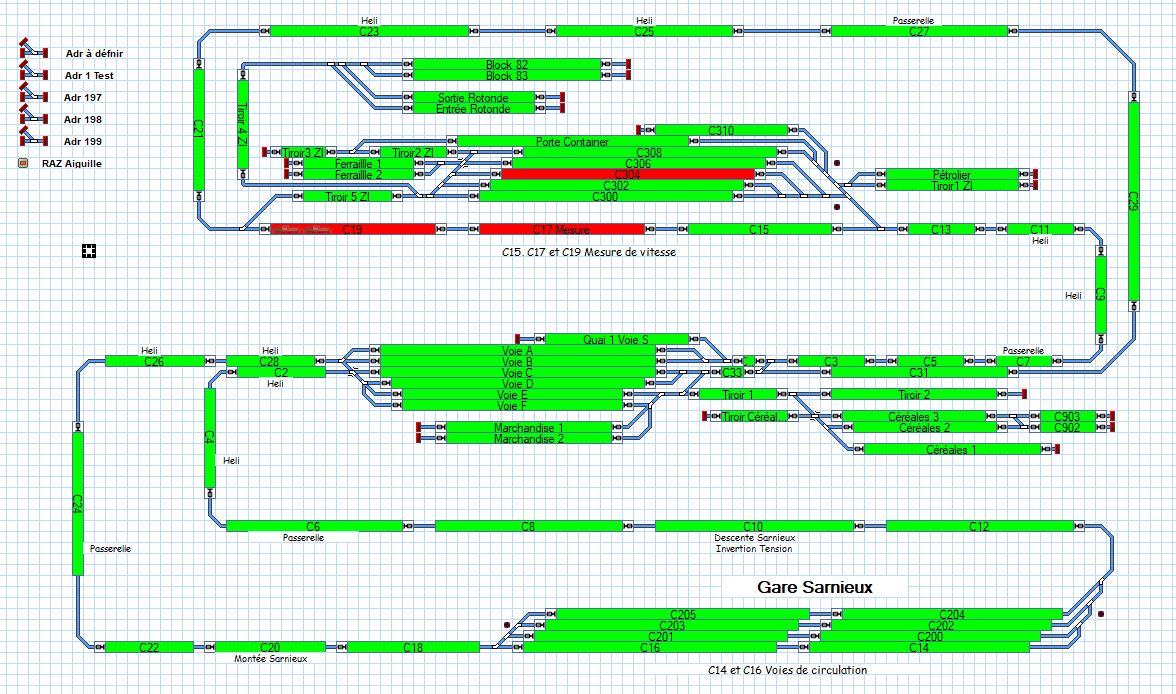Click the Pétrolier siding block
Viewport: 1176px width, 694px height.
[x=951, y=174]
